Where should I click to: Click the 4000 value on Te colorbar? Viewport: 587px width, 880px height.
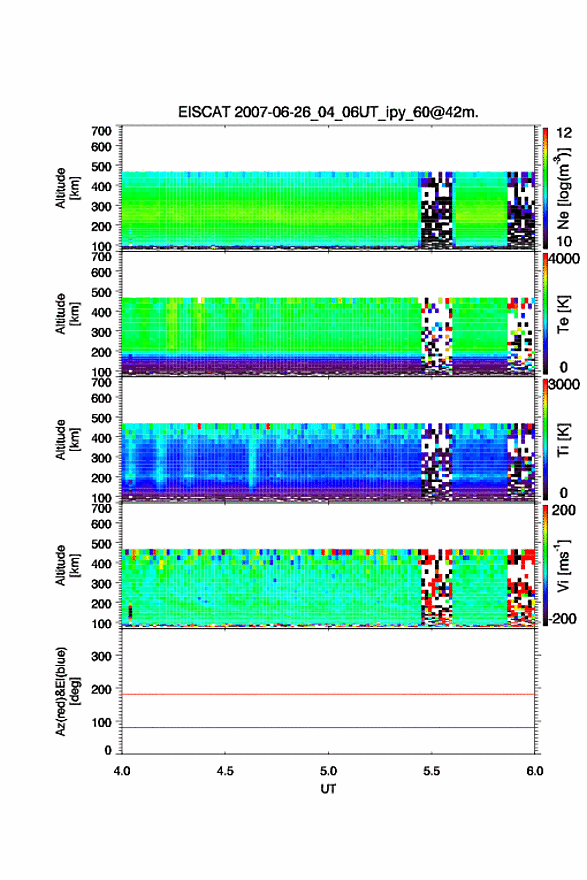(x=565, y=259)
